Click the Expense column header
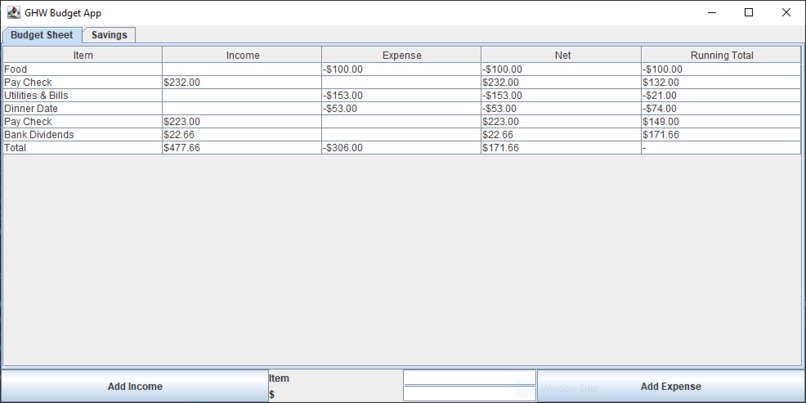 point(401,55)
